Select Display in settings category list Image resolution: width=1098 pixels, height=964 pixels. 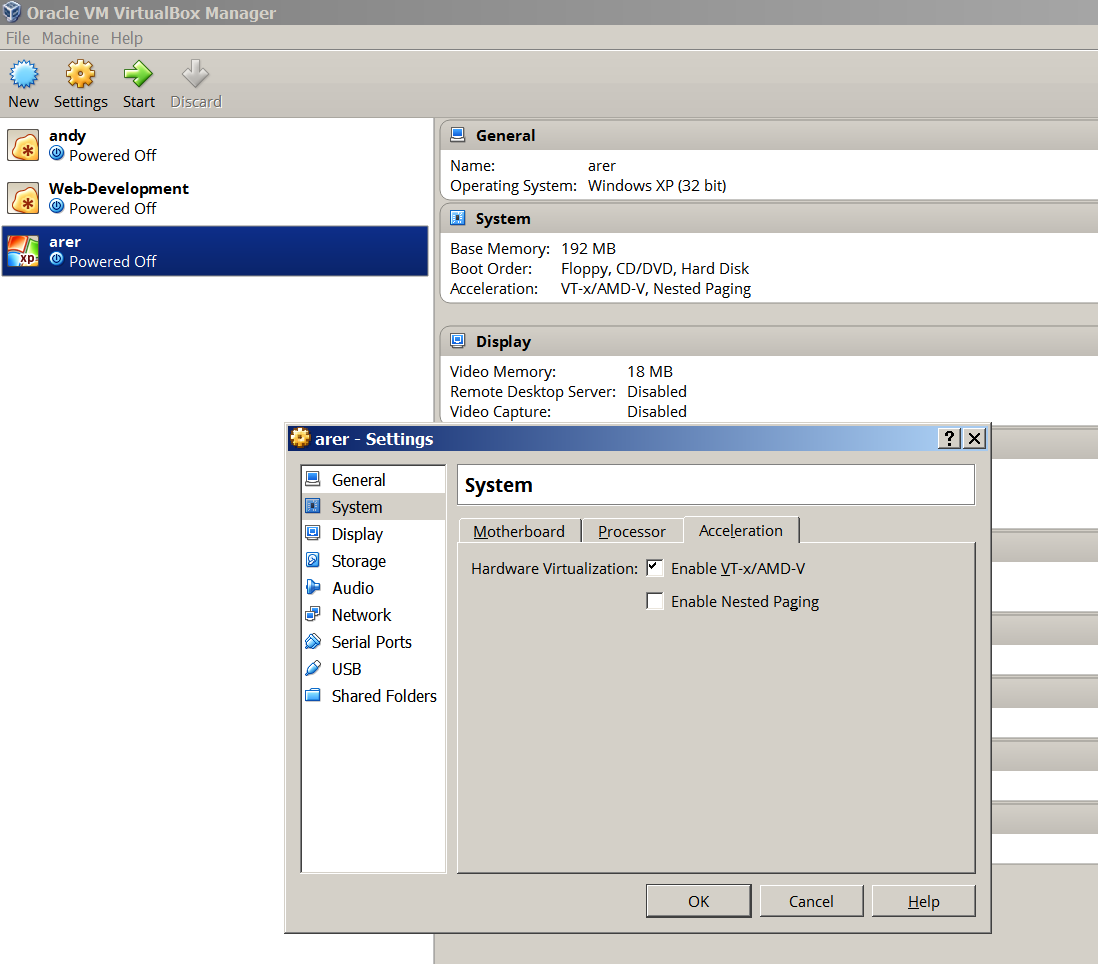point(374,533)
